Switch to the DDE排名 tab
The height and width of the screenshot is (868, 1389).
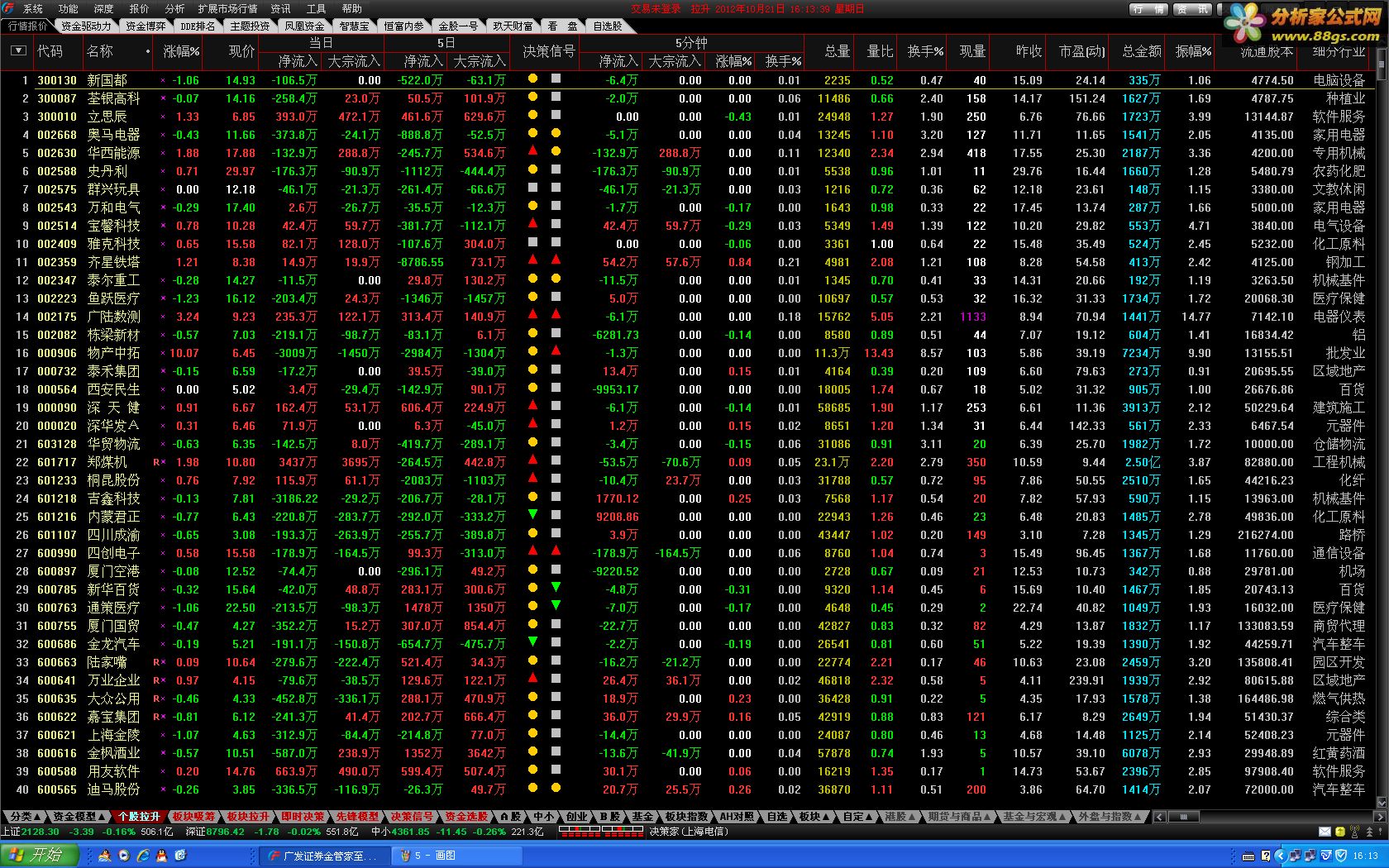[198, 26]
